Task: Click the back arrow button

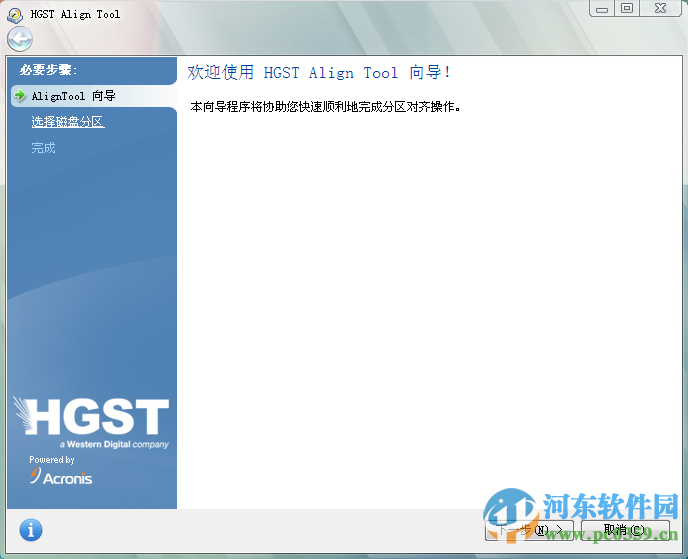Action: point(20,39)
